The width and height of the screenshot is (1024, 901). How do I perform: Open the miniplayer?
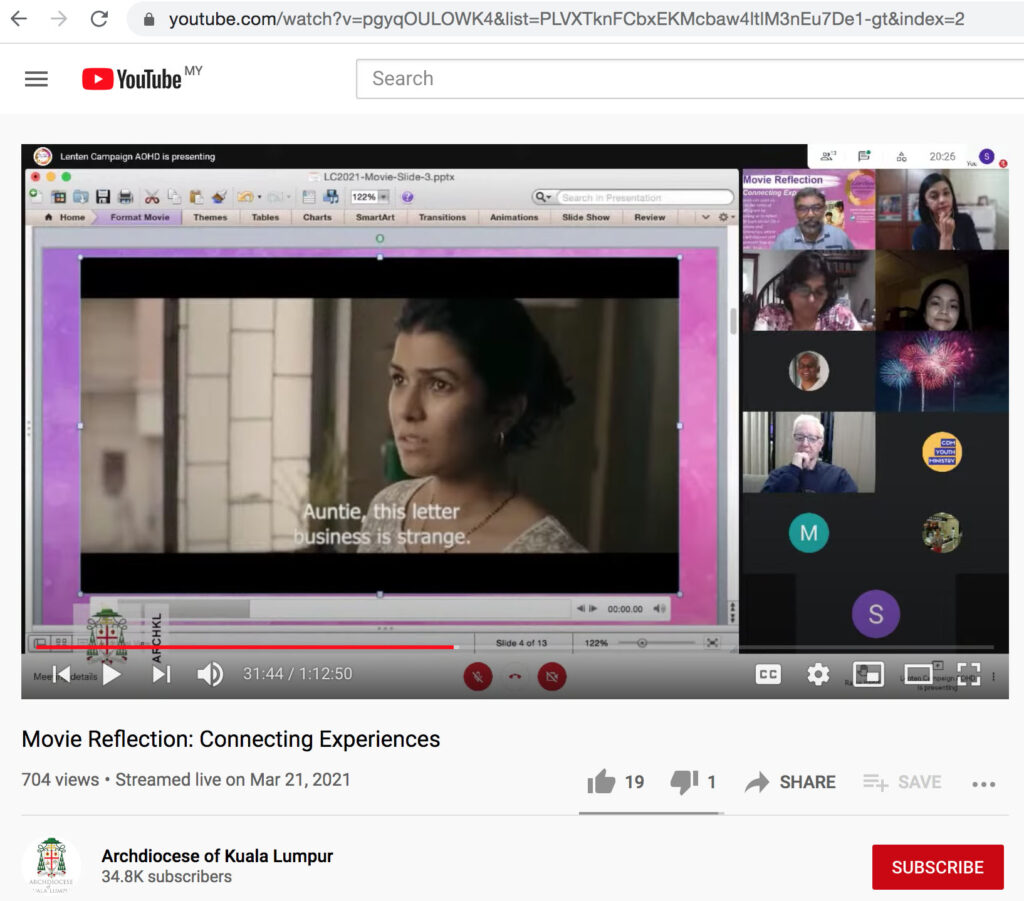click(x=867, y=674)
